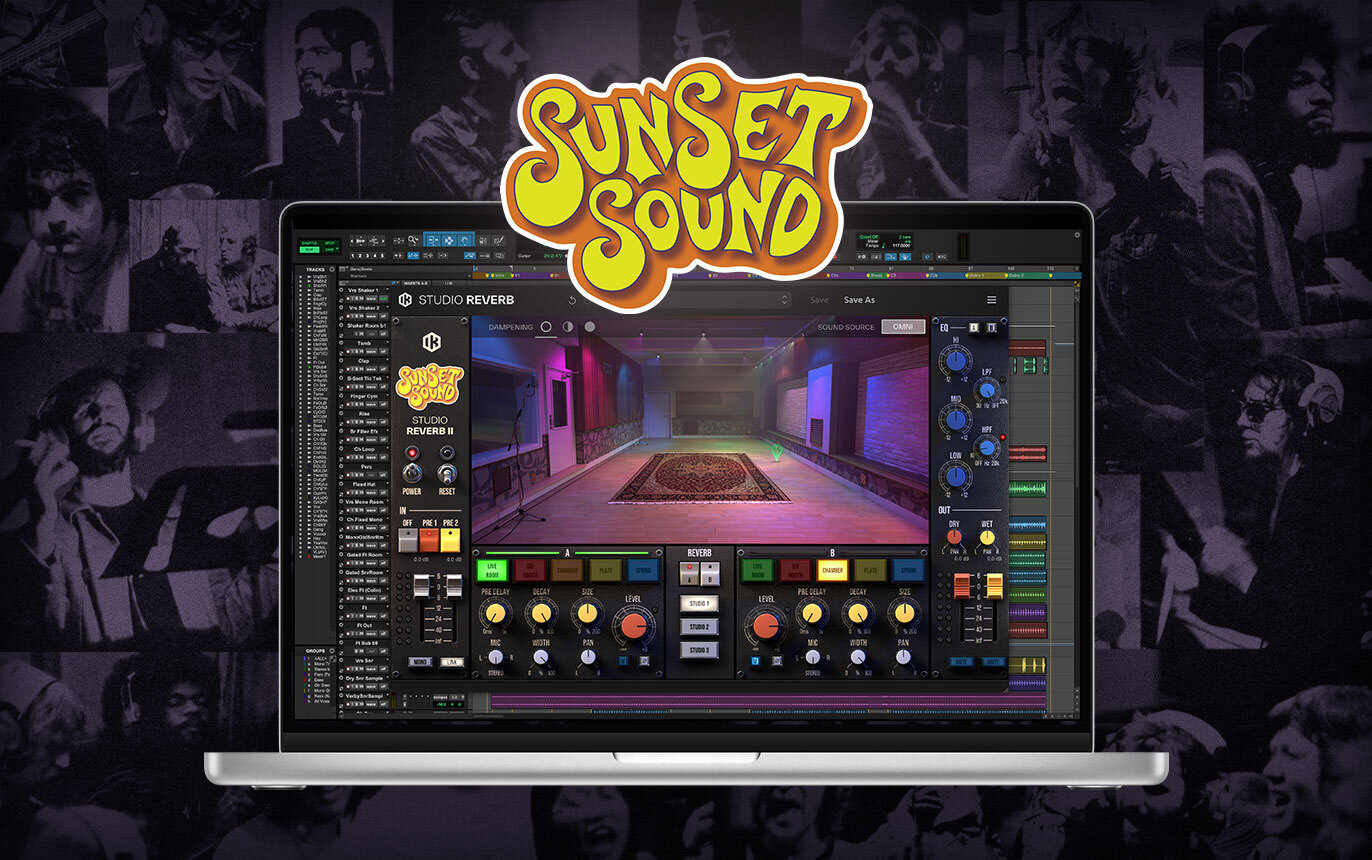
Task: Click the preset undo arrow icon
Action: tap(572, 300)
